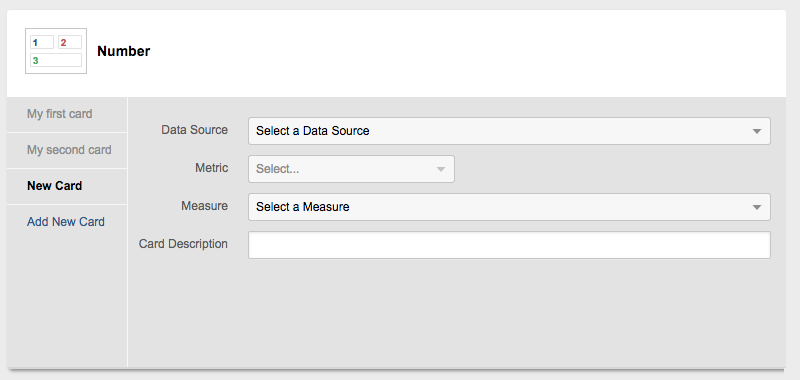Click the Metric field label

click(x=211, y=168)
